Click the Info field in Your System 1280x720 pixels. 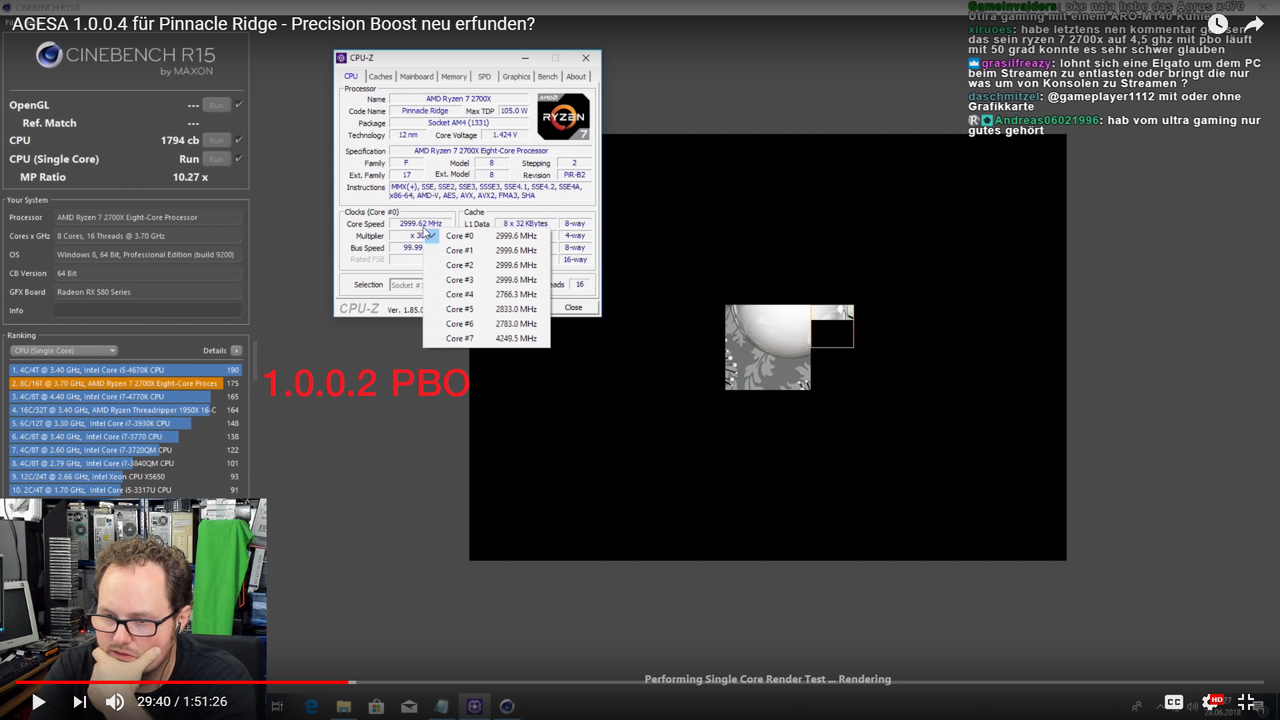[148, 311]
